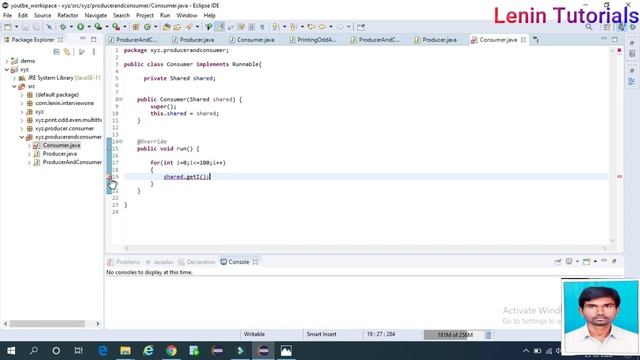Open the Quick Access search magnifier
This screenshot has height=360, width=640.
point(589,27)
